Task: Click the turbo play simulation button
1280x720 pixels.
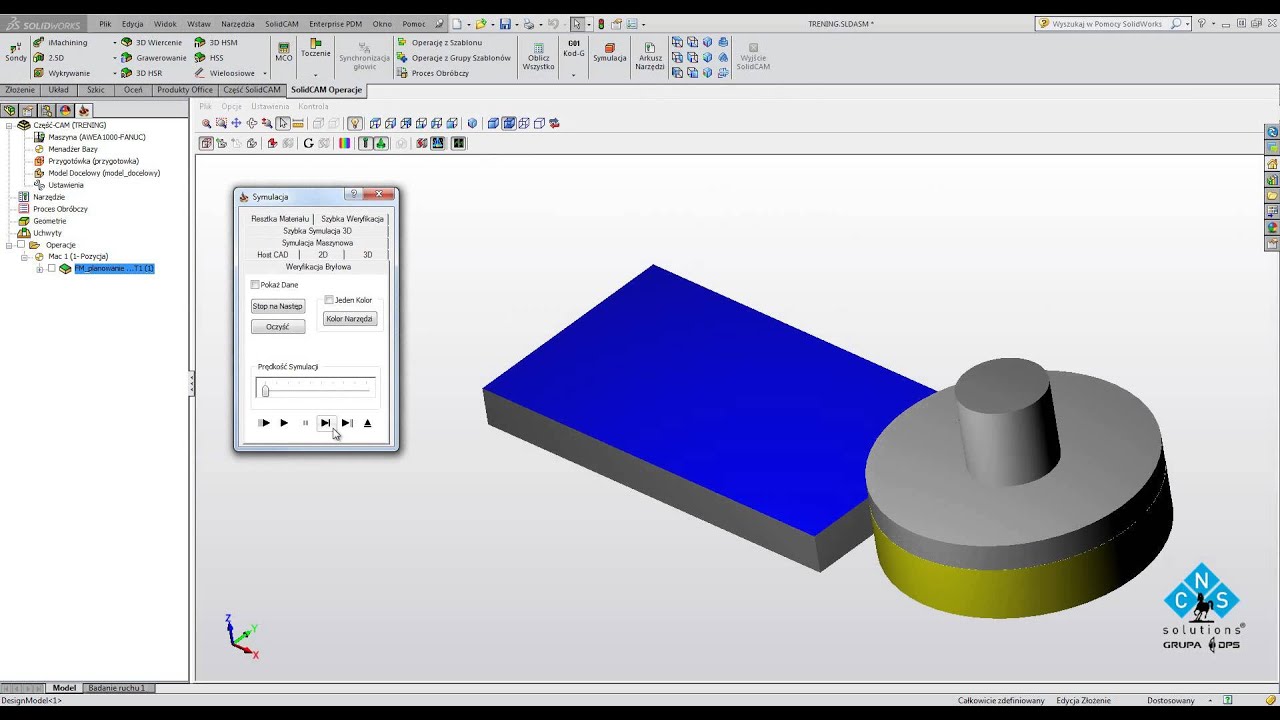Action: 263,423
